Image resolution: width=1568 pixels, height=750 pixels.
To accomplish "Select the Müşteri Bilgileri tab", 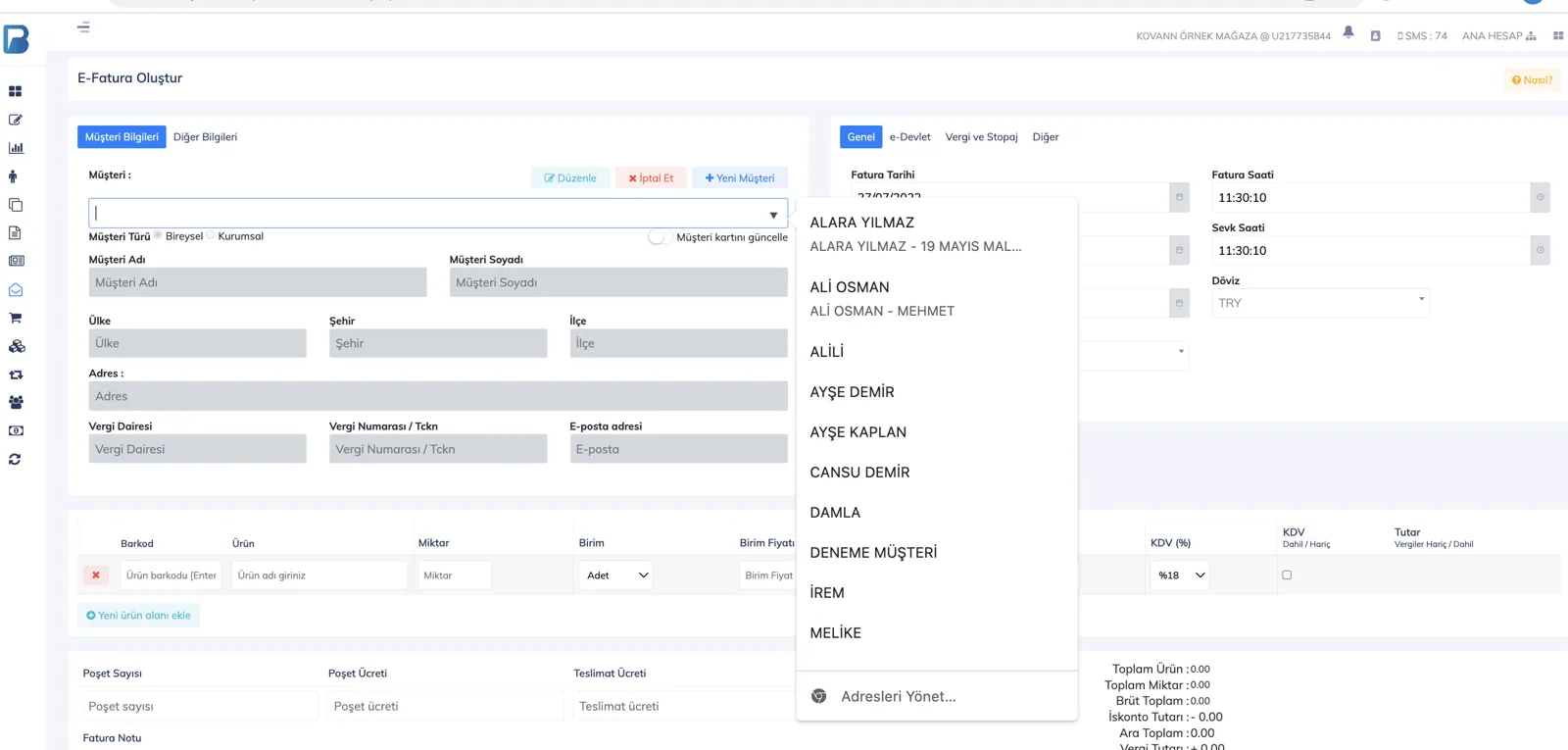I will [x=122, y=137].
